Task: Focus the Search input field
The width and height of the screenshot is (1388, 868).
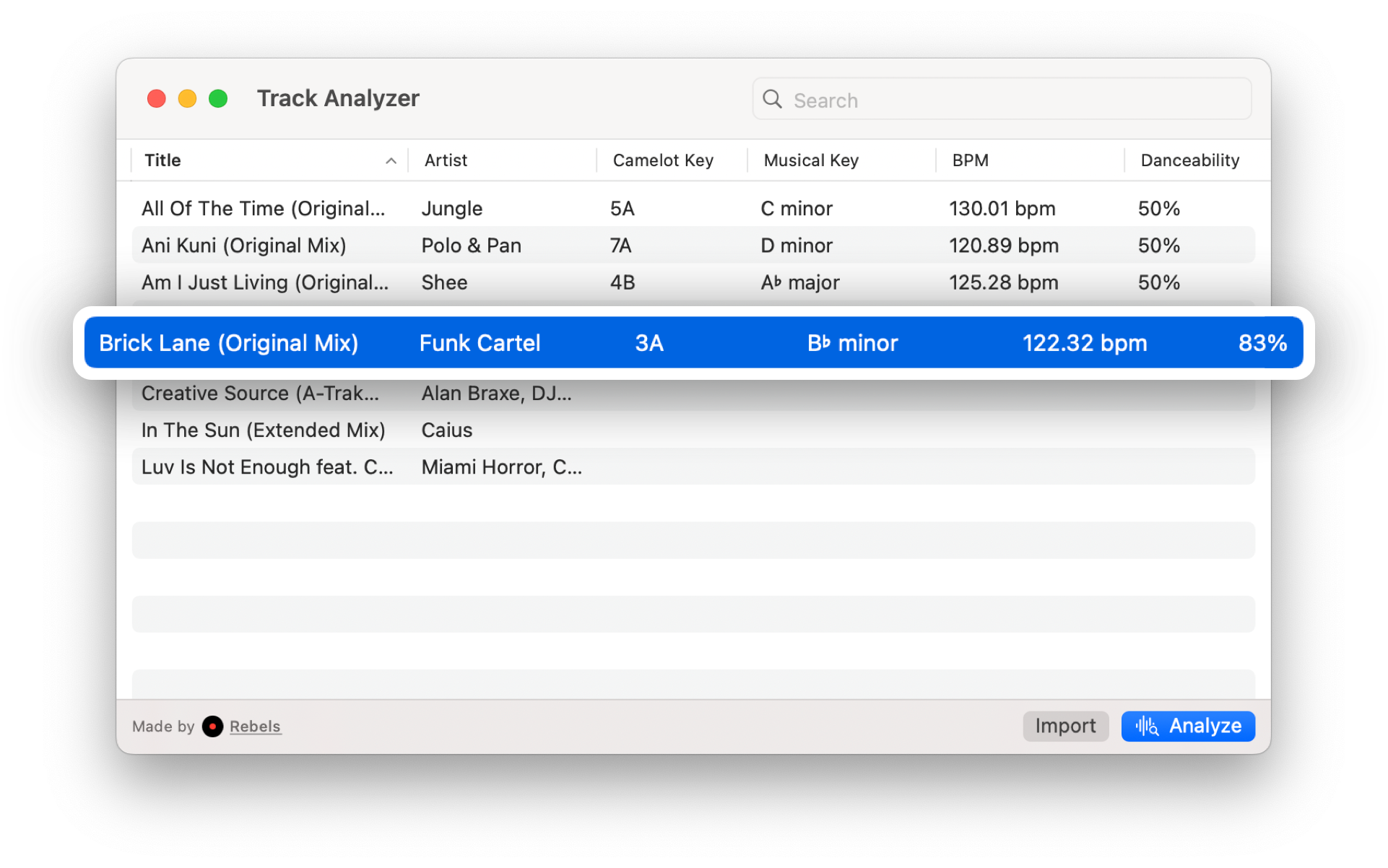Action: [x=1001, y=99]
